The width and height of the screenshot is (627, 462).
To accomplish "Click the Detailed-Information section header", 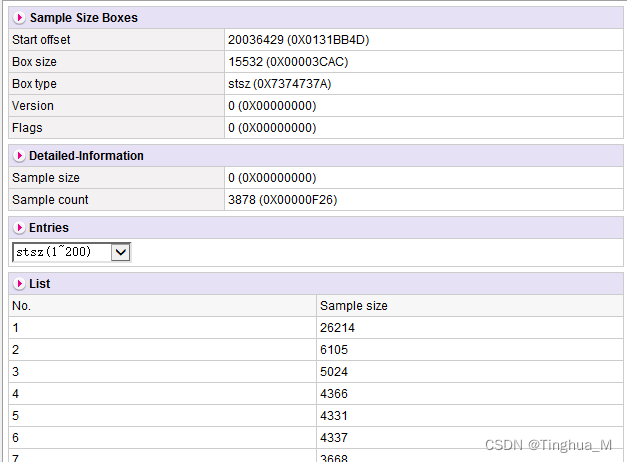I will (x=316, y=156).
